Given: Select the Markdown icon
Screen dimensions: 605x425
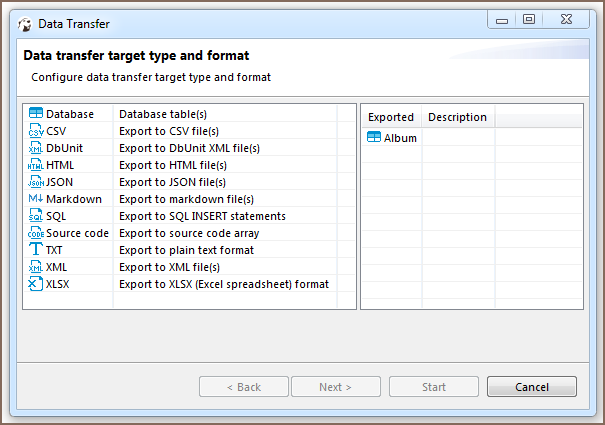Looking at the screenshot, I should [35, 198].
